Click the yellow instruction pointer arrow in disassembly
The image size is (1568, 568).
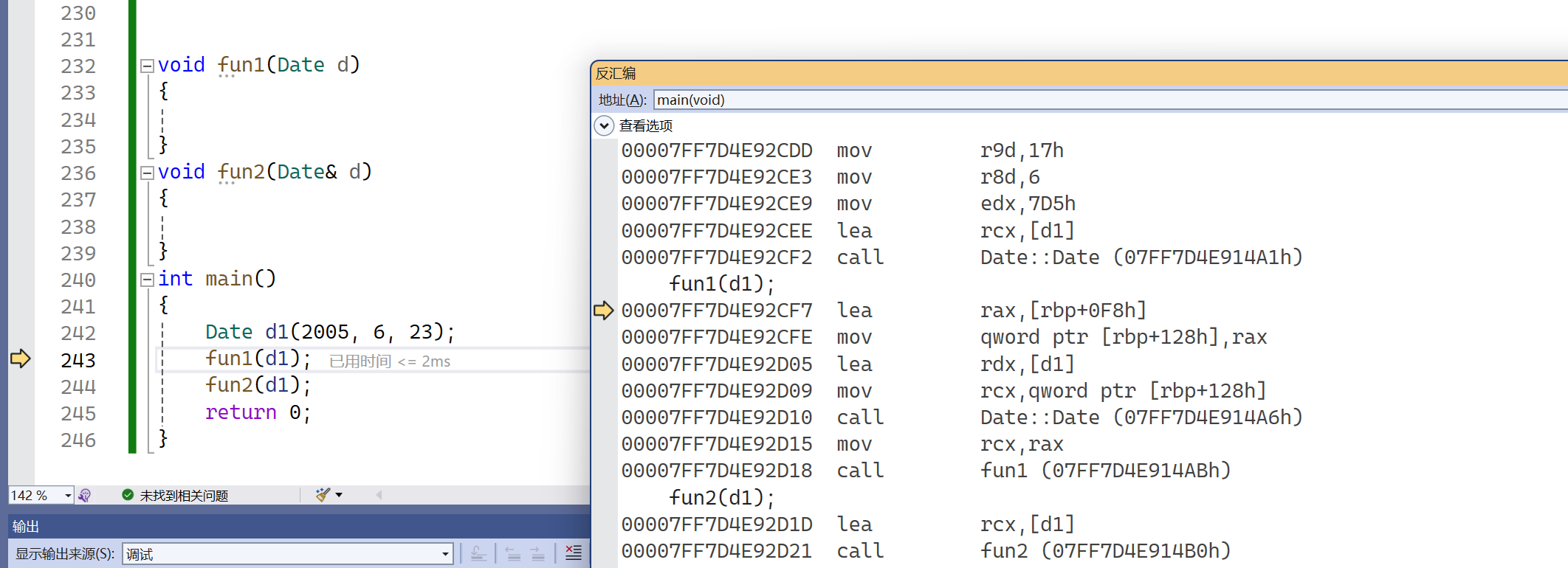point(604,311)
